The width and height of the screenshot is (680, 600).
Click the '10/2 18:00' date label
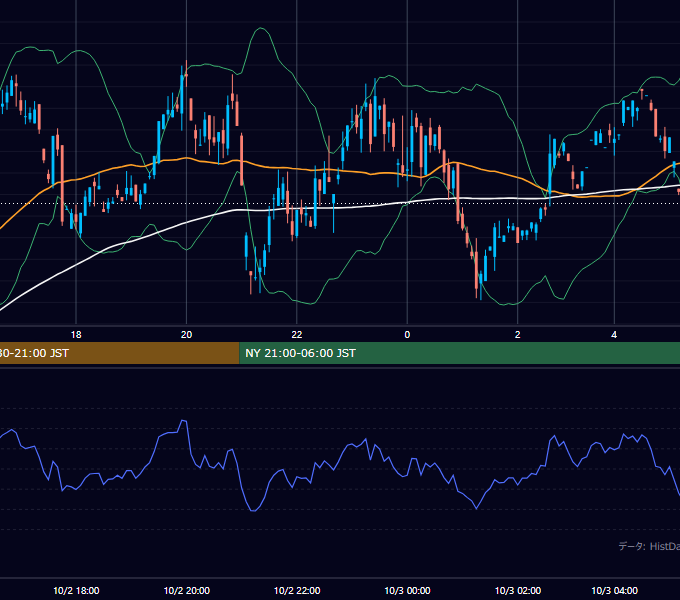76,590
